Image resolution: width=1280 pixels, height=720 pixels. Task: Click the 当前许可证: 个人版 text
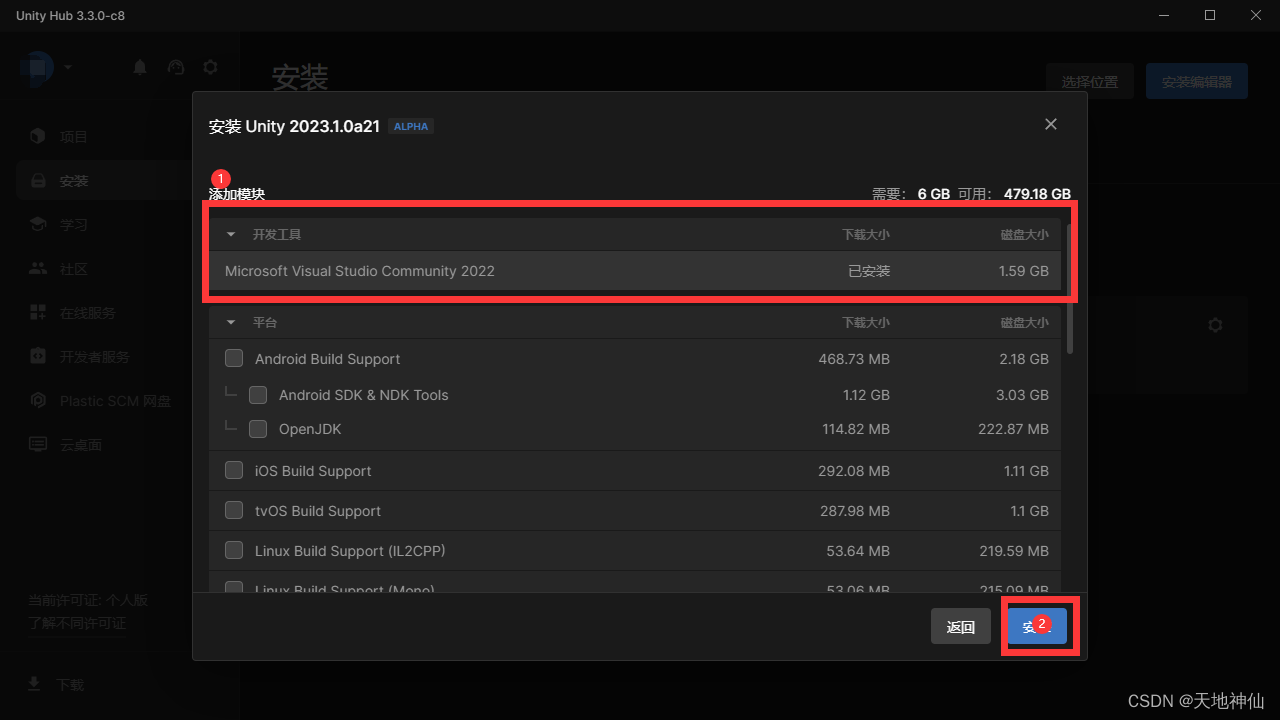(88, 600)
